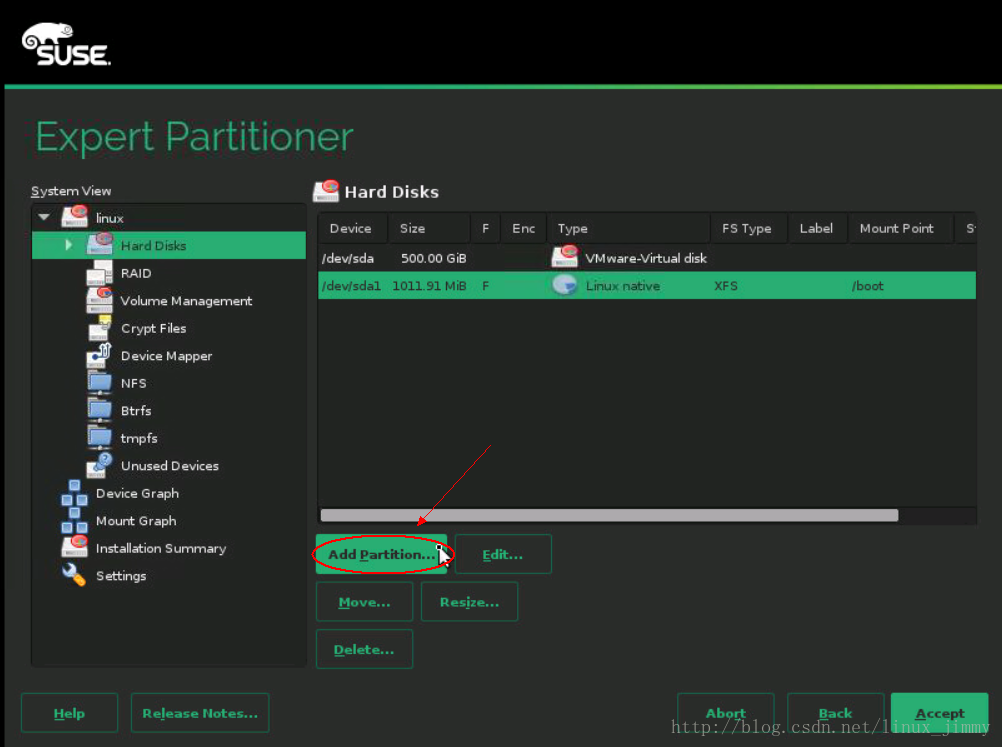The width and height of the screenshot is (1002, 747).
Task: Click the F column header
Action: (486, 228)
